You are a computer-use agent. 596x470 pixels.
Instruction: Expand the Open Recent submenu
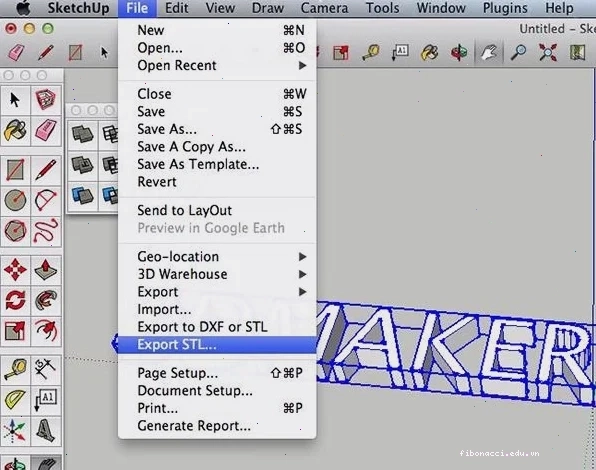pos(217,65)
